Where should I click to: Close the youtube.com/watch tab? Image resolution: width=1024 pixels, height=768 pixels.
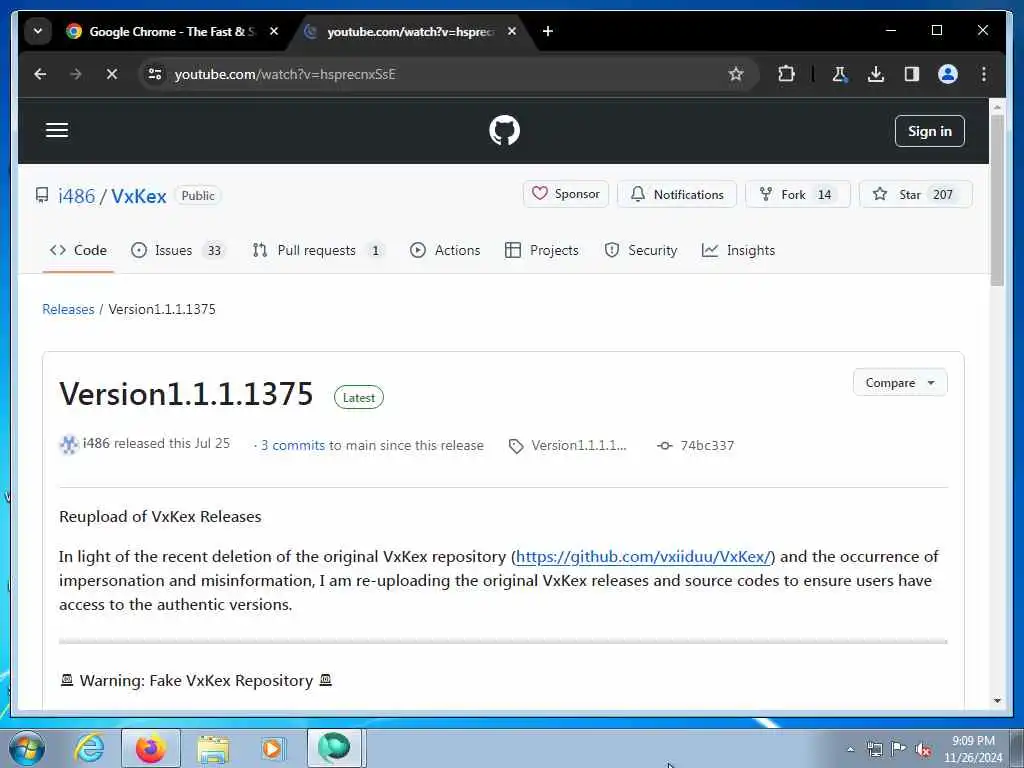[x=512, y=31]
